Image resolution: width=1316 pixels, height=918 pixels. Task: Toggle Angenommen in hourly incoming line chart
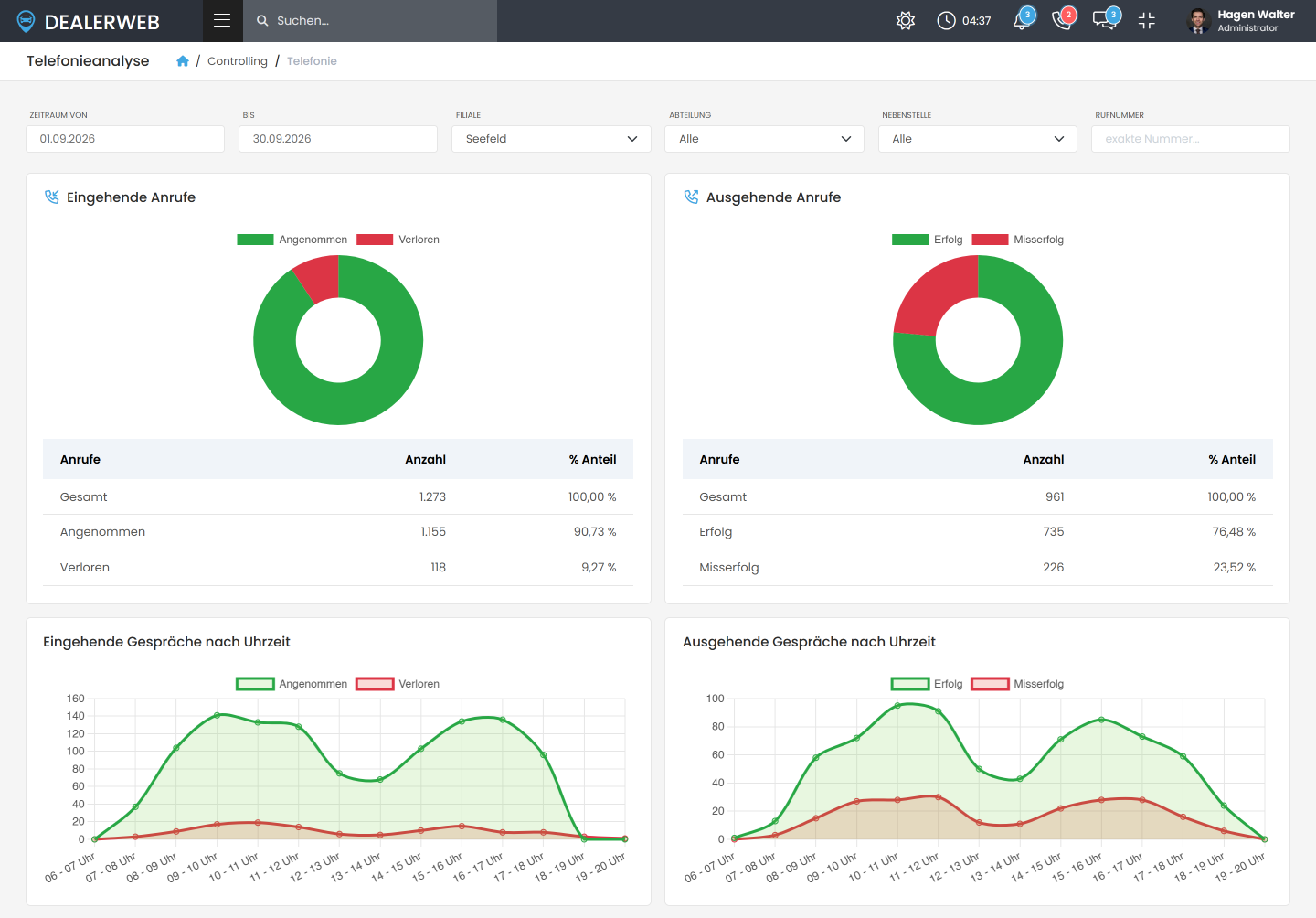pyautogui.click(x=292, y=684)
